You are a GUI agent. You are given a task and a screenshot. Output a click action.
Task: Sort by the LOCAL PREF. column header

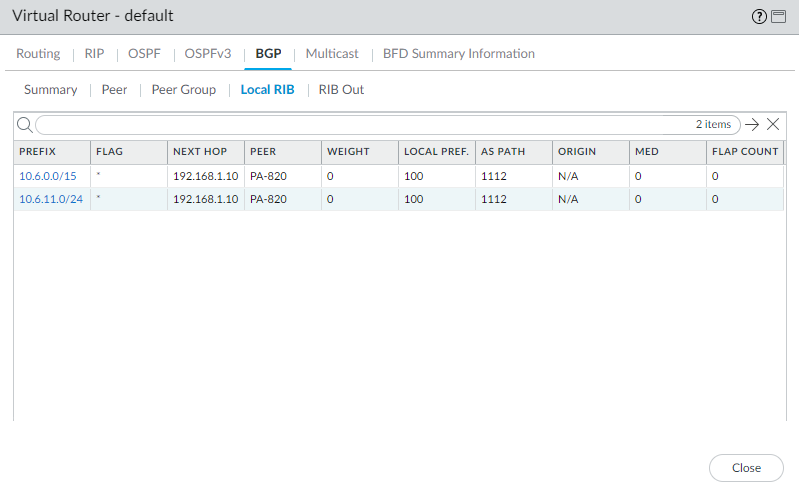click(436, 152)
